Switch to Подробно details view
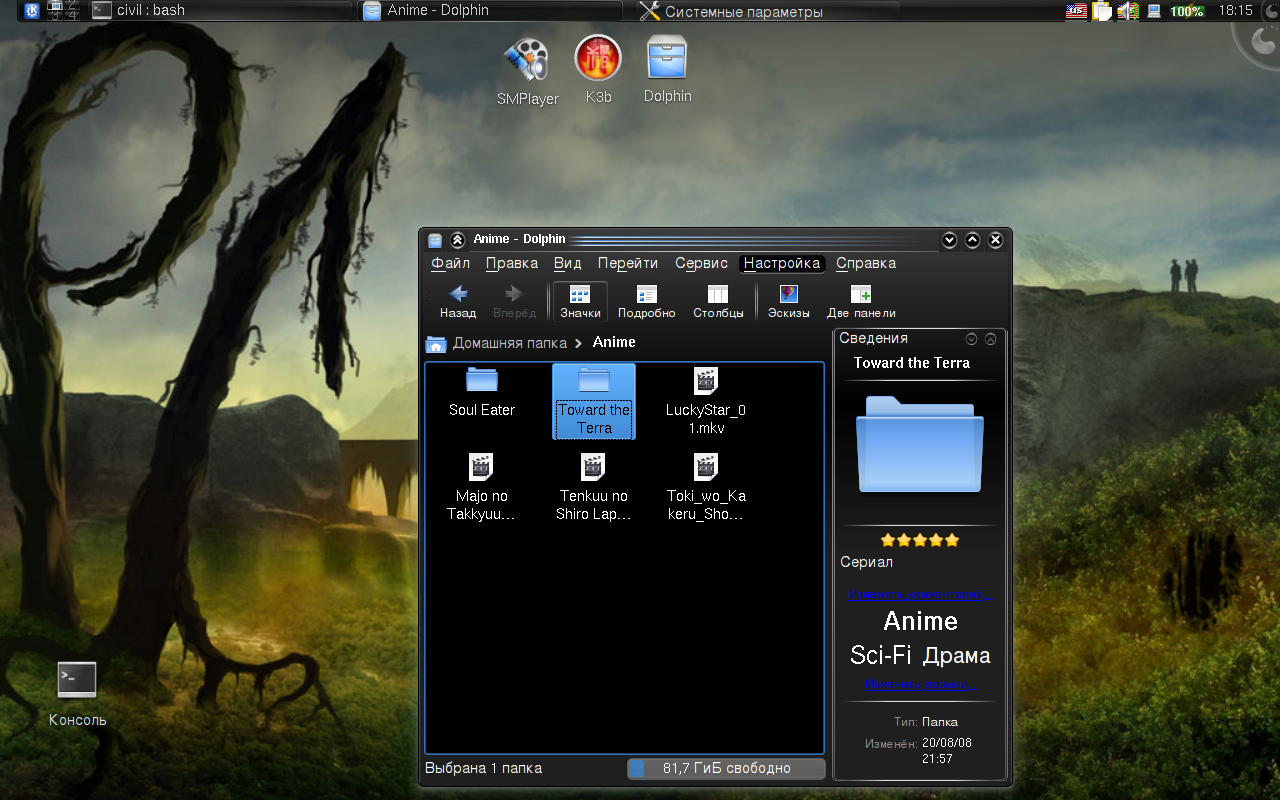Image resolution: width=1280 pixels, height=800 pixels. [x=646, y=301]
